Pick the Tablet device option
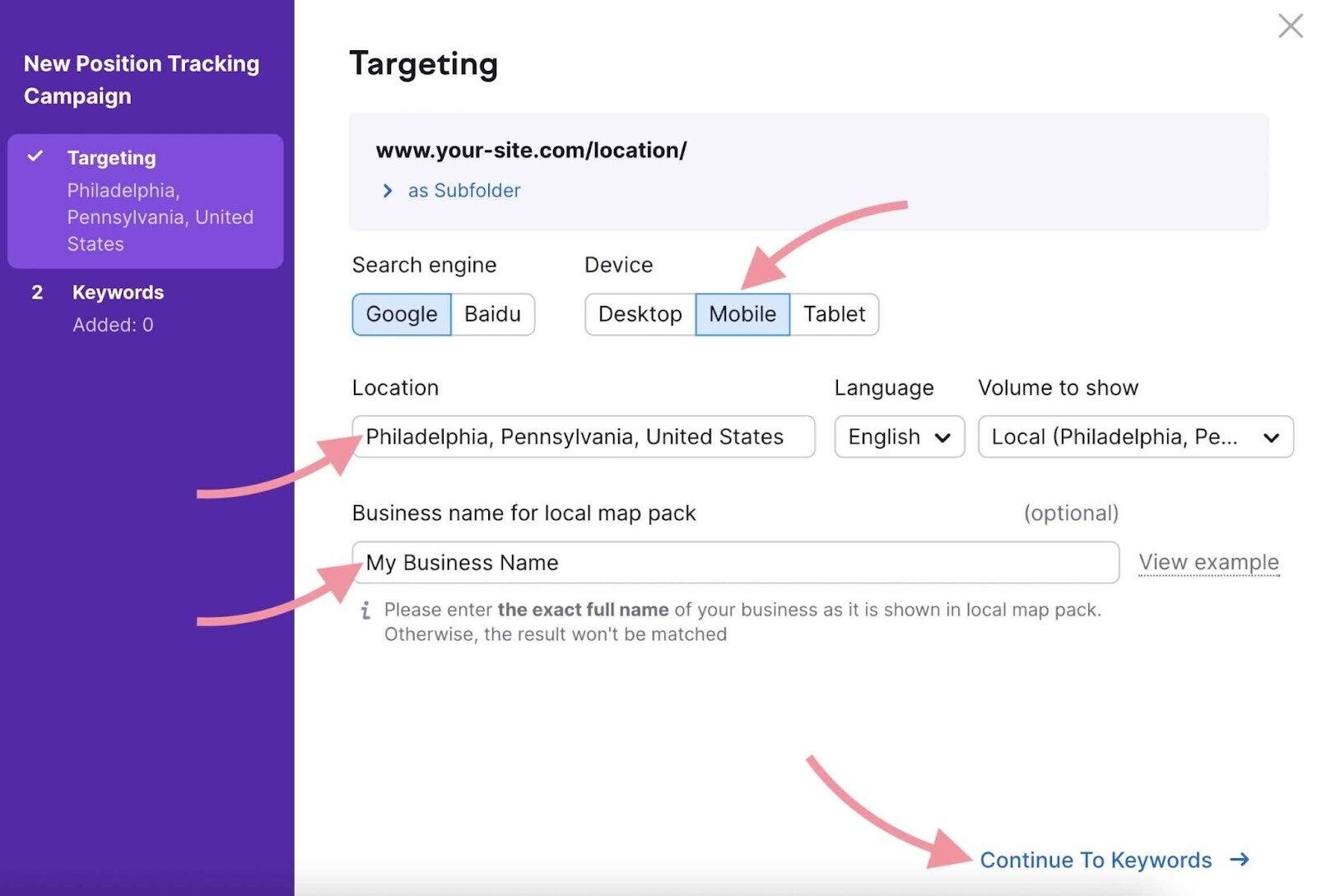The height and width of the screenshot is (896, 1317). pyautogui.click(x=834, y=314)
